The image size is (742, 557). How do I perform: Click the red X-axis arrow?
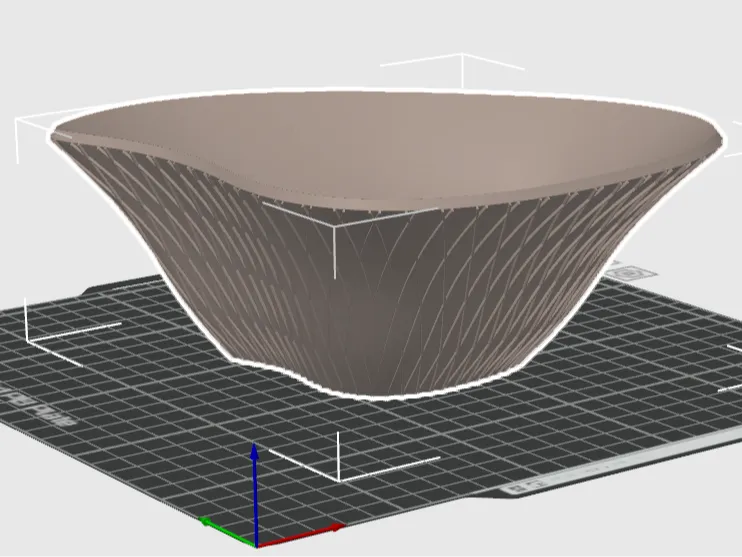tap(300, 536)
